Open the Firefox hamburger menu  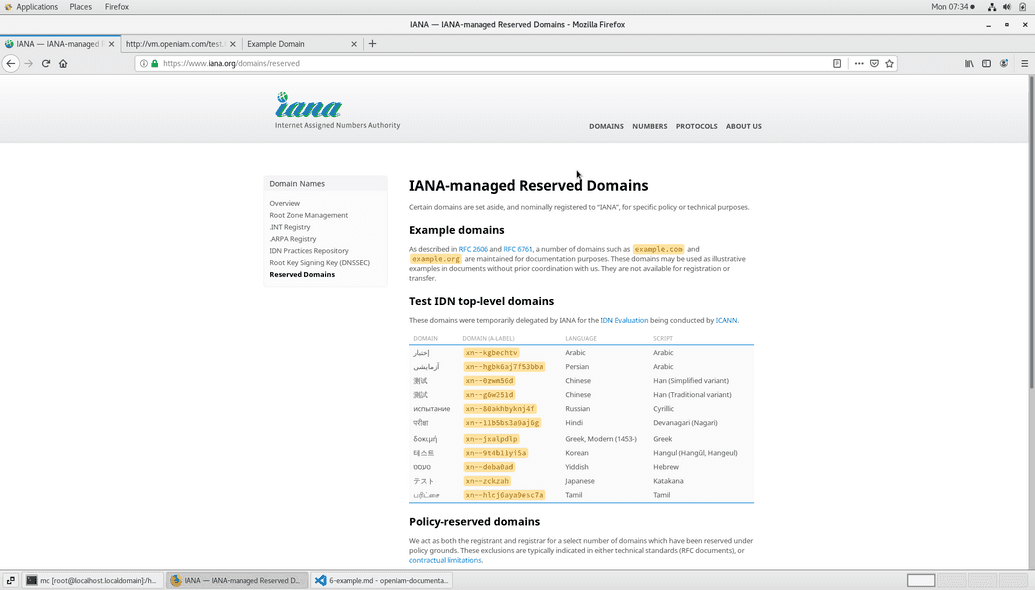[x=1024, y=63]
